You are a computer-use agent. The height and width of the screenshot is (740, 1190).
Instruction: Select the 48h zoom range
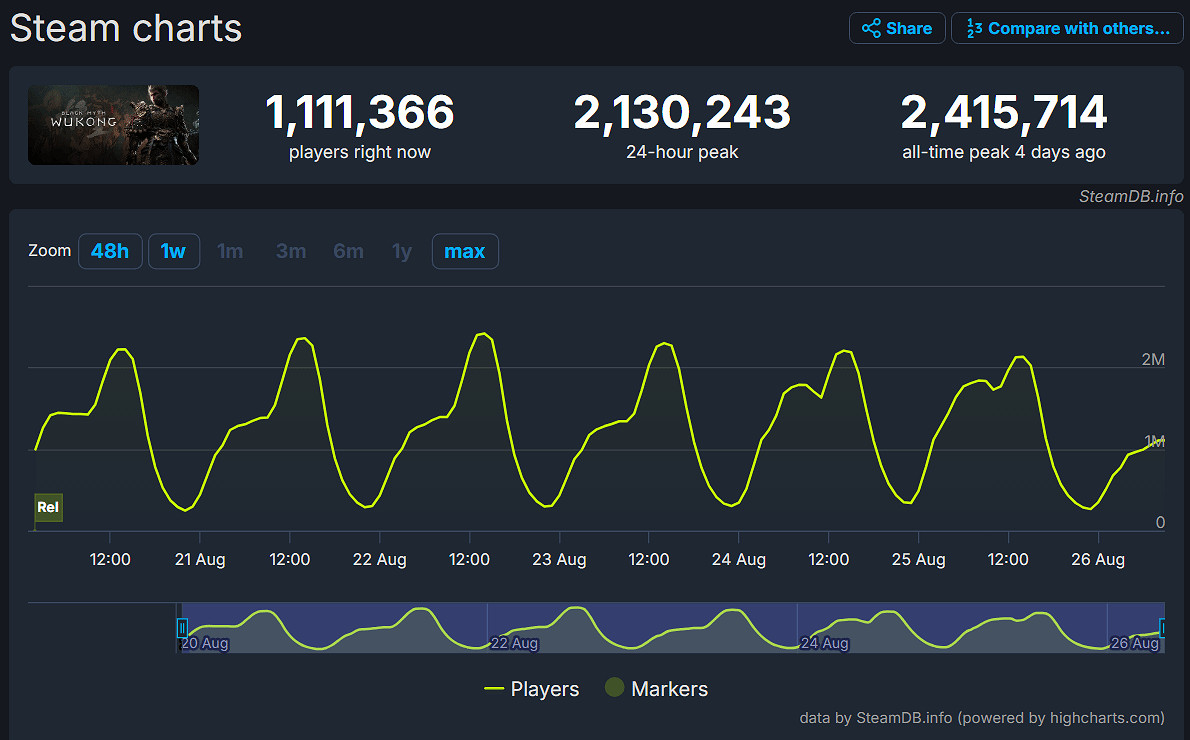(110, 251)
